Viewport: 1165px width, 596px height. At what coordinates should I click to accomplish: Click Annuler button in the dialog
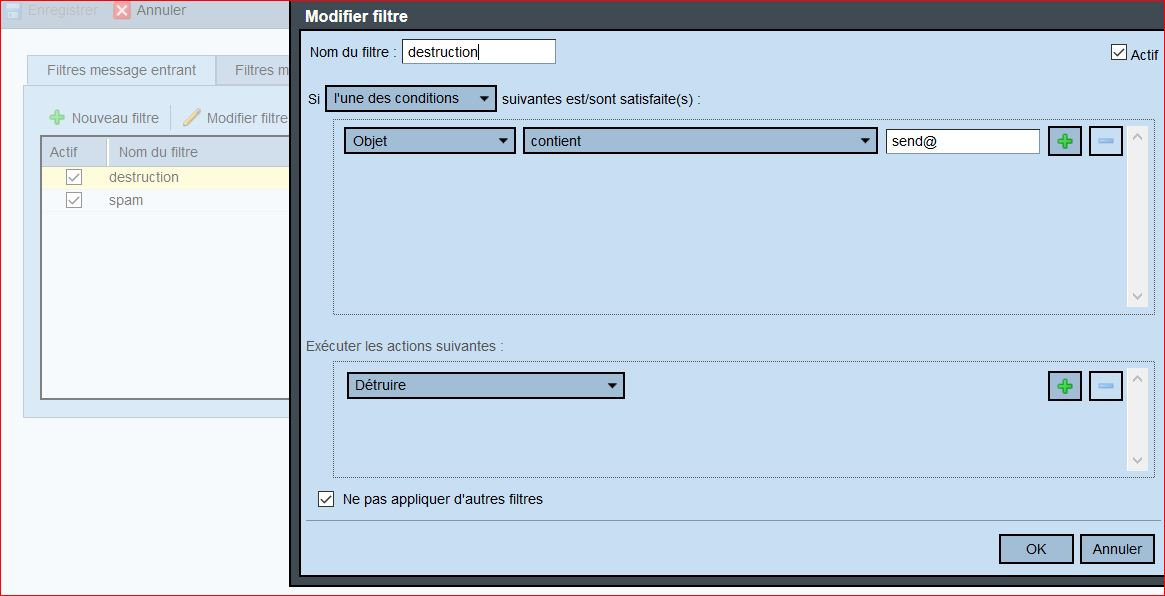click(1117, 549)
